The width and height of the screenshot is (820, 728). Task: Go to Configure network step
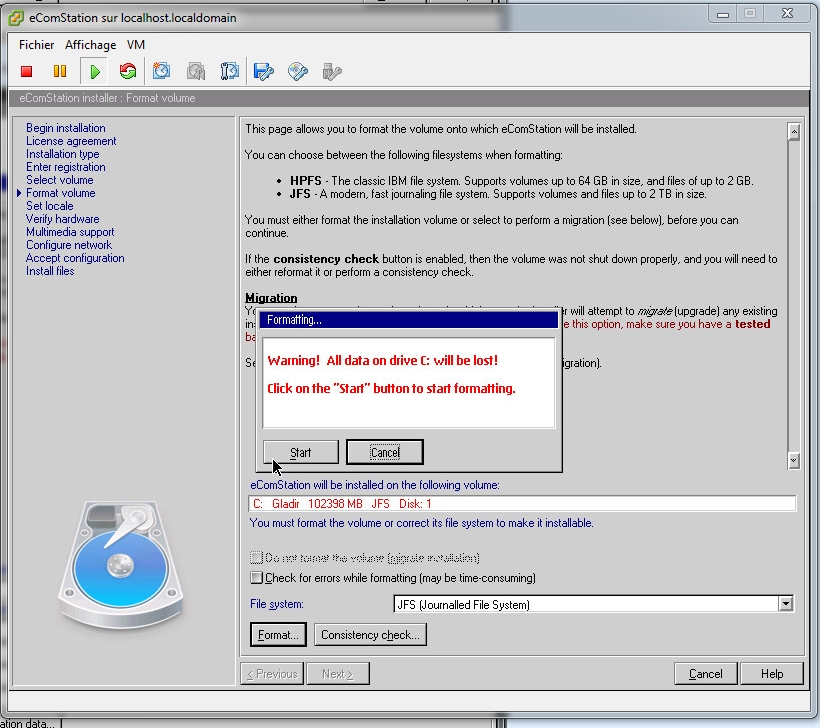69,245
